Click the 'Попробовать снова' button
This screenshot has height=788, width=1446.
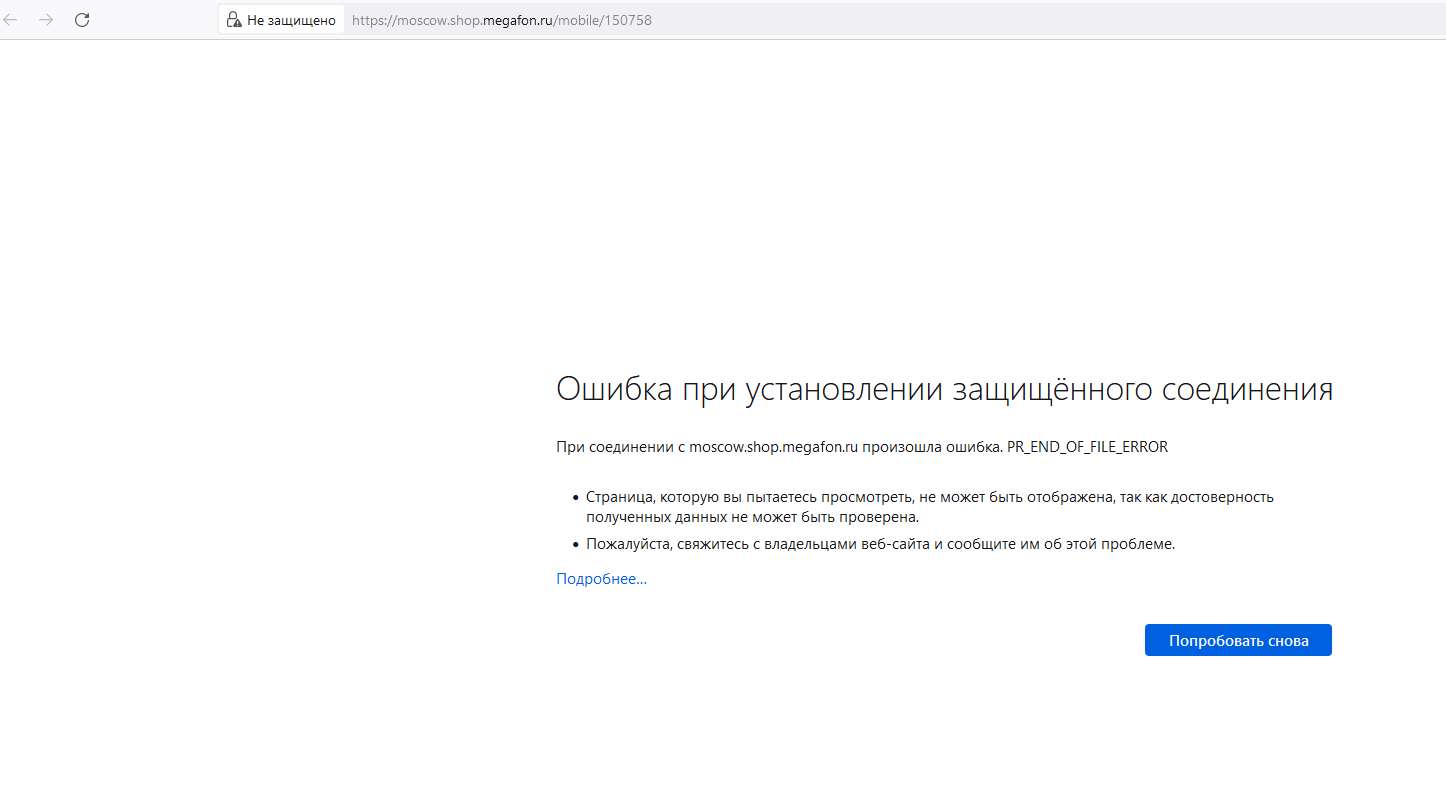[x=1238, y=640]
